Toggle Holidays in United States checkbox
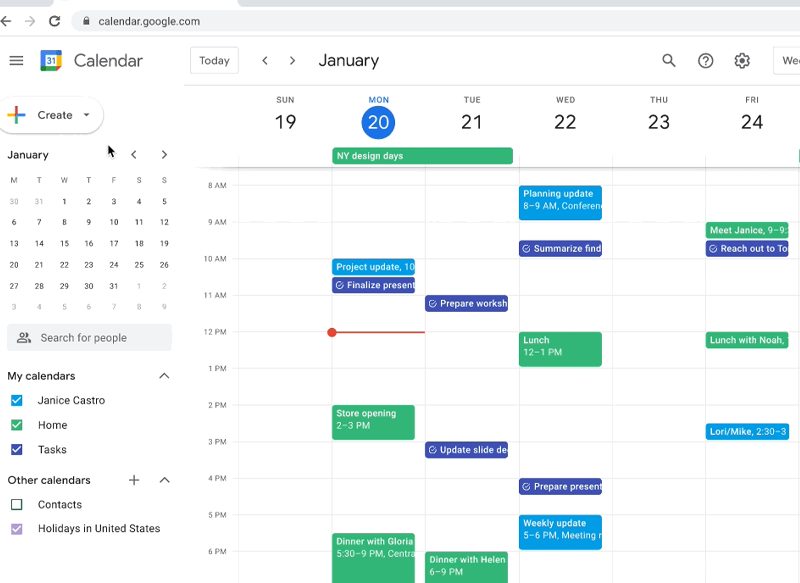Image resolution: width=800 pixels, height=583 pixels. [16, 529]
